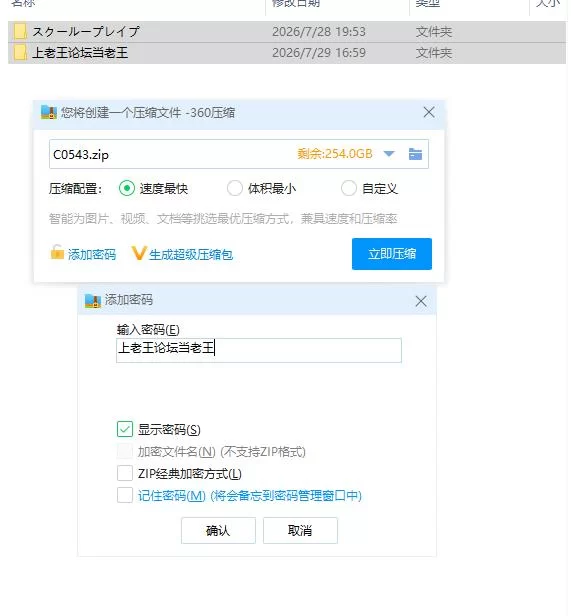Click the 剩余:254.0GB remaining space text
The image size is (571, 616).
(x=335, y=154)
